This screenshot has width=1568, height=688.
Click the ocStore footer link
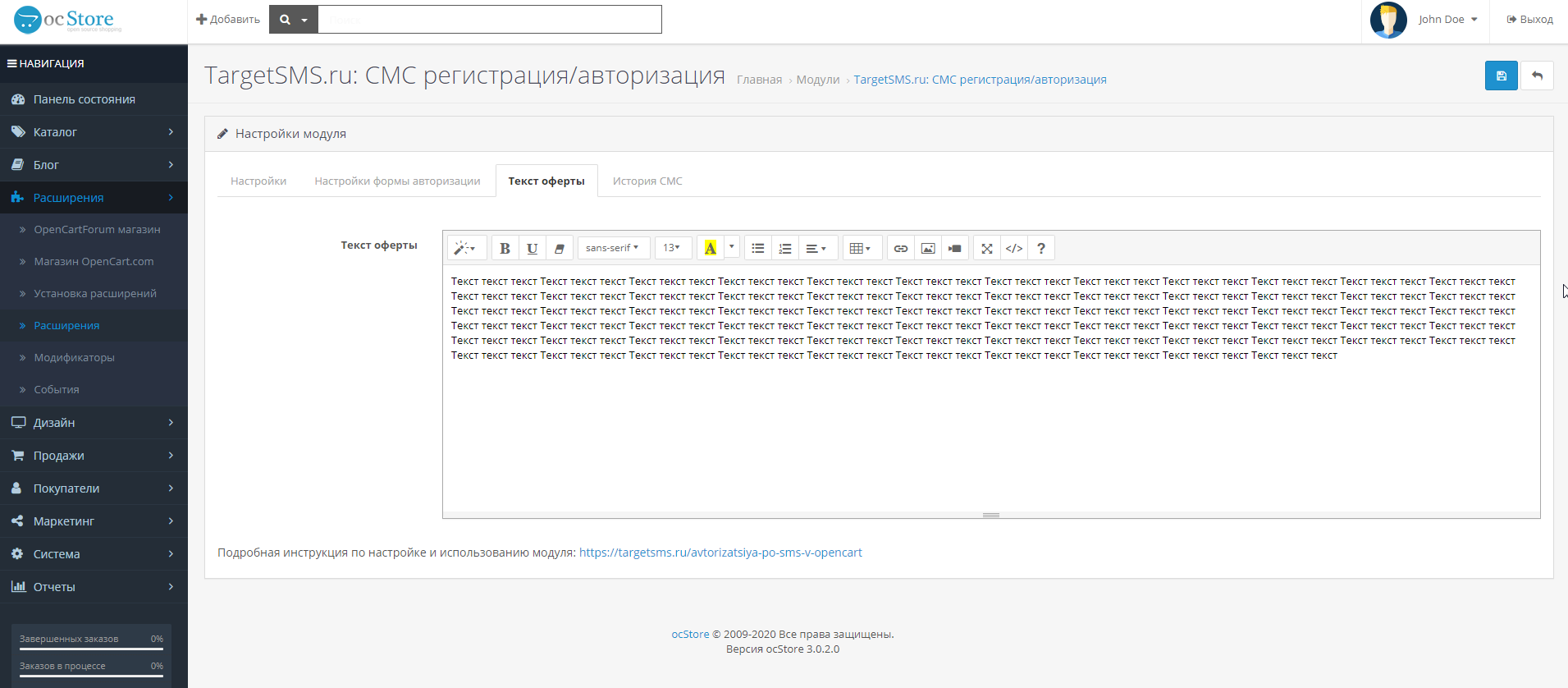690,635
